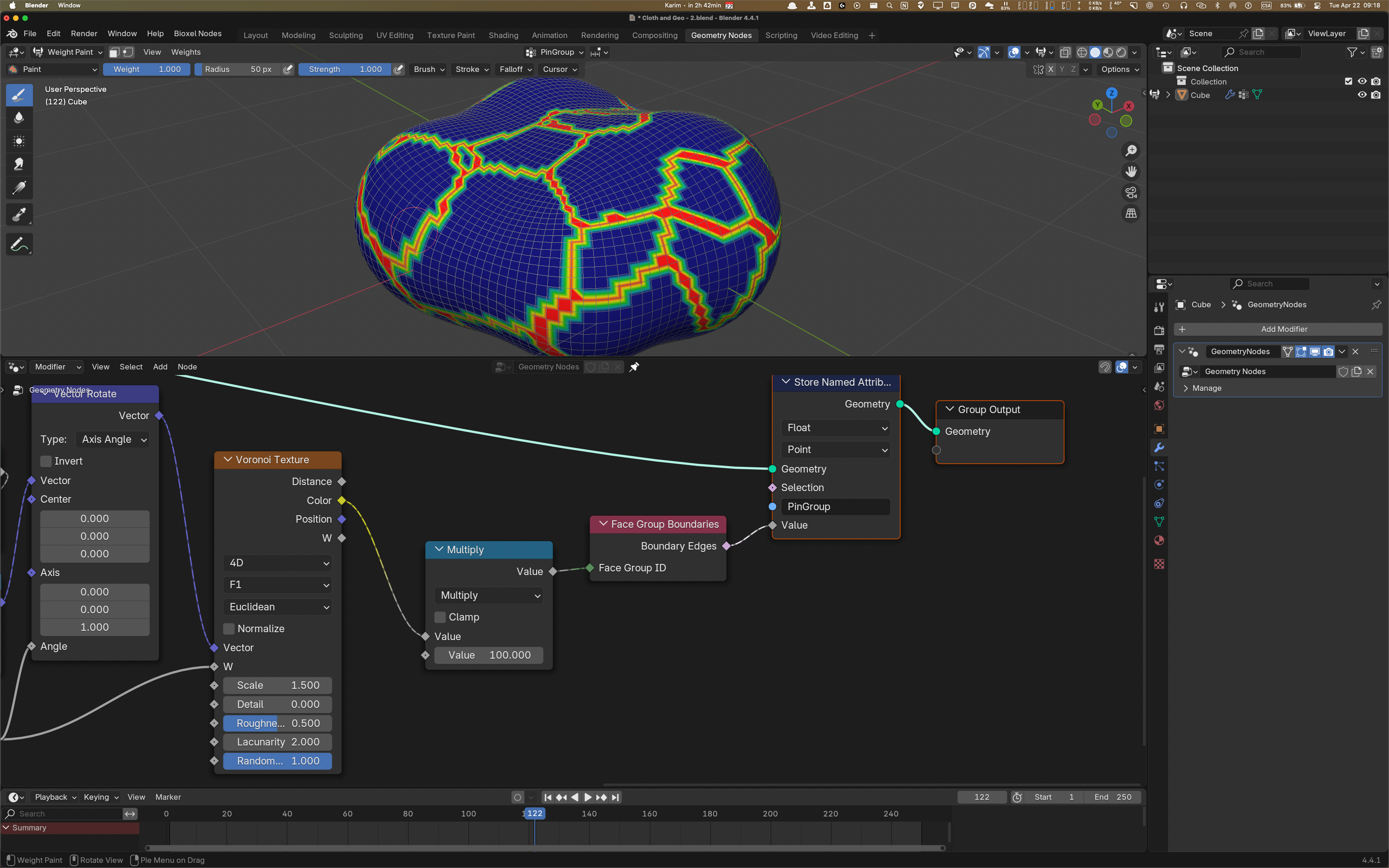Select the Average weight tool
Viewport: 1389px width, 868px height.
point(19,141)
